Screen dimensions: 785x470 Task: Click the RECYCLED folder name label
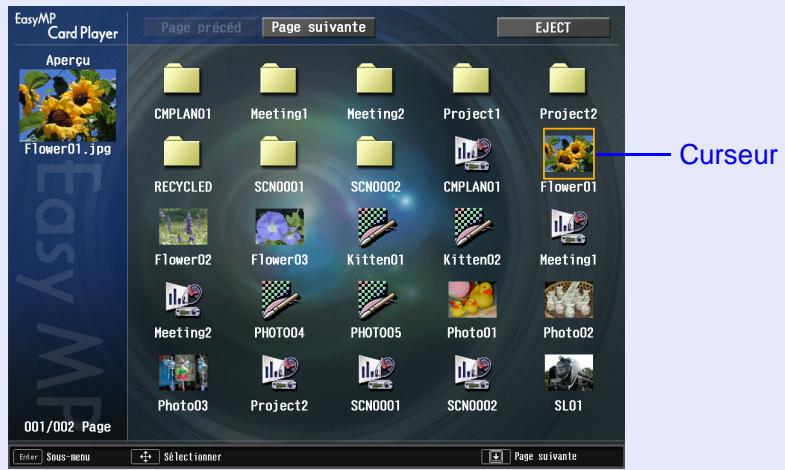point(183,187)
